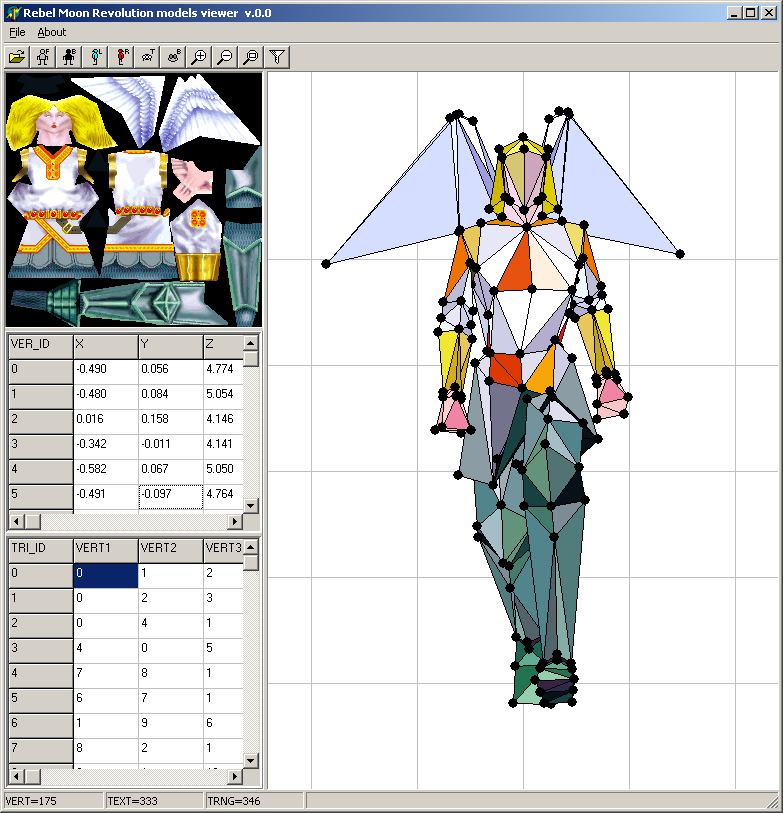Select VERT1 cell showing 7 in triangle 4

pyautogui.click(x=106, y=675)
